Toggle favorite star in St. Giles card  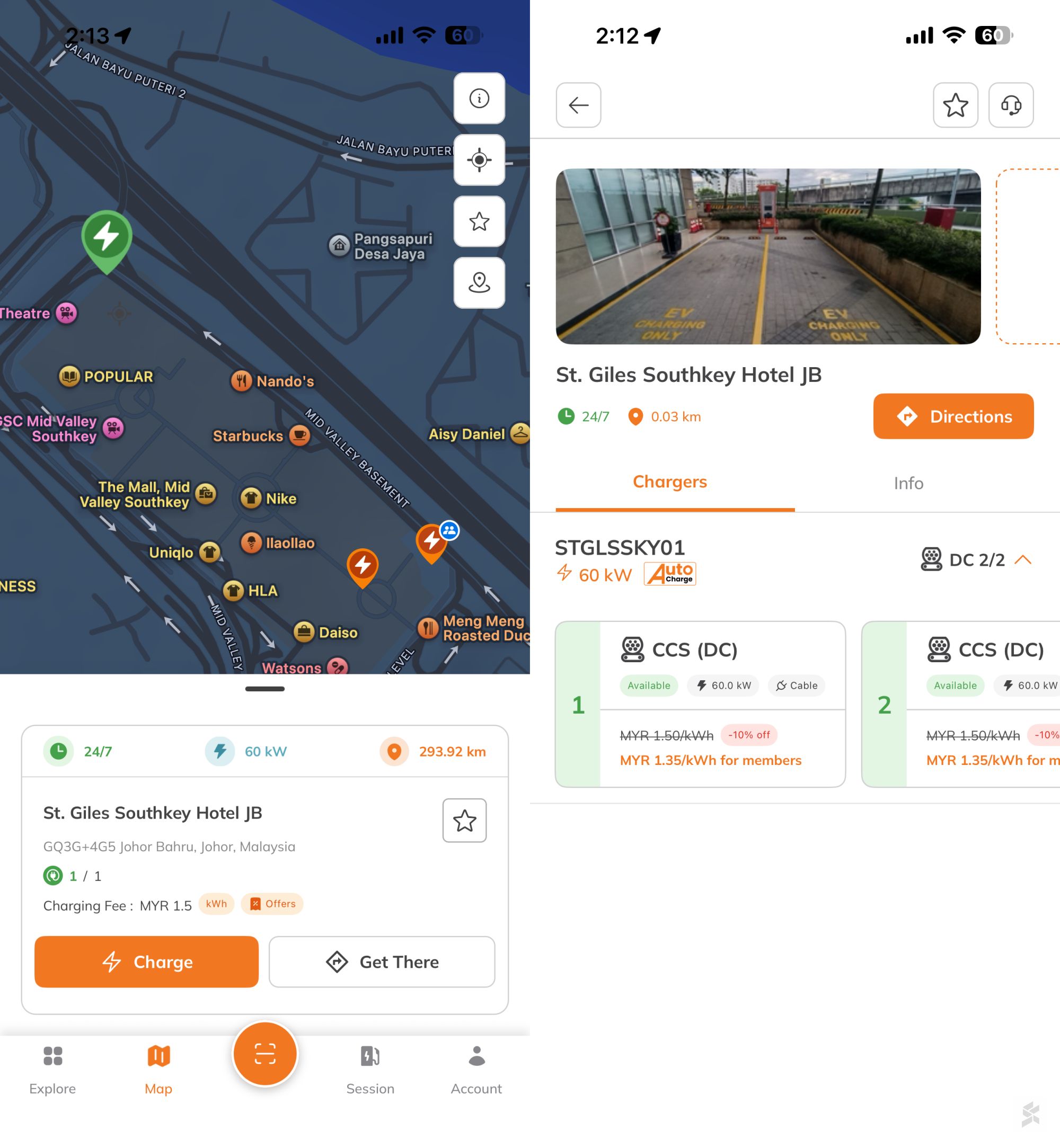coord(464,820)
